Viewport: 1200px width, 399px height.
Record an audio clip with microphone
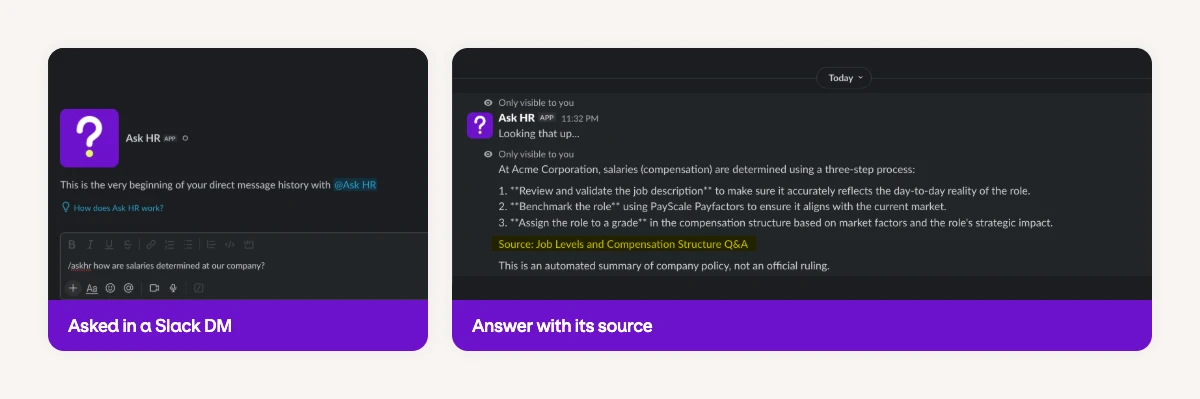173,288
